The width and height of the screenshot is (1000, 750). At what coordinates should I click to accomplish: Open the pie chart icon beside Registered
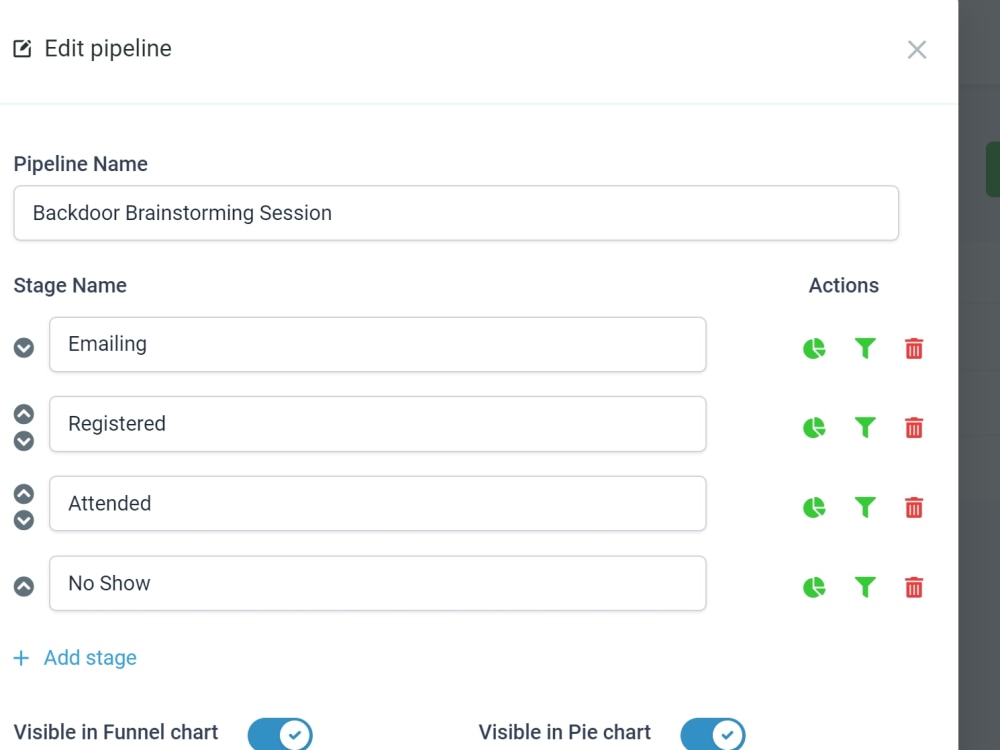(x=814, y=427)
